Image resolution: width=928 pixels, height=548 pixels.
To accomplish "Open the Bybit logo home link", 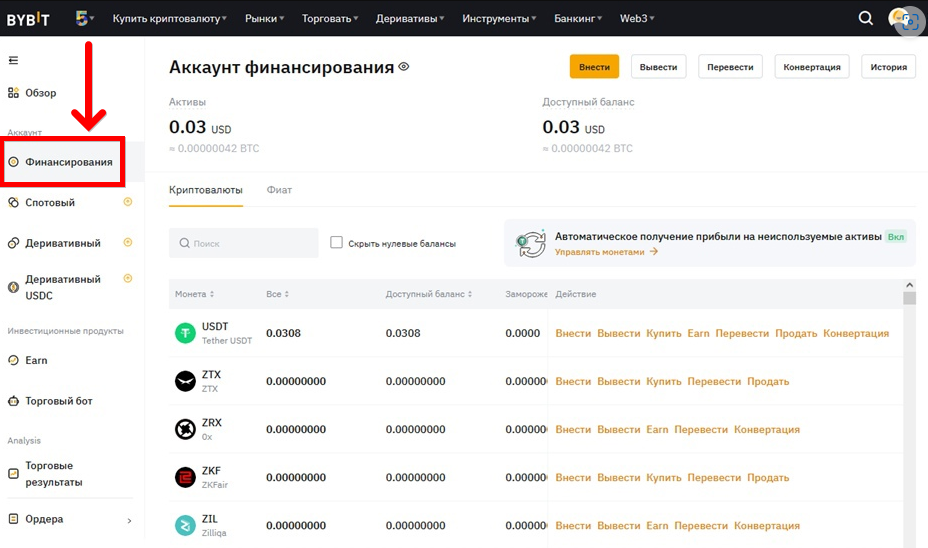I will coord(28,19).
